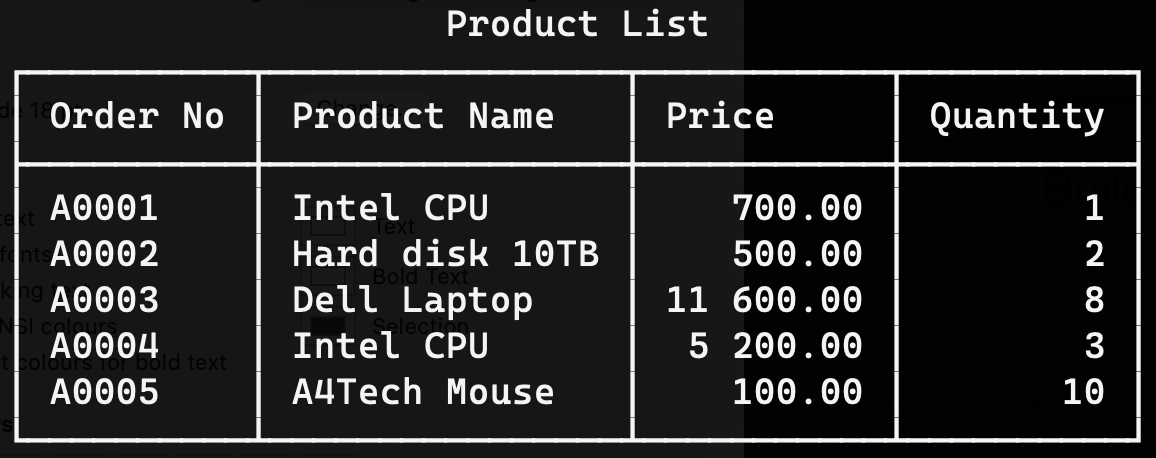The height and width of the screenshot is (458, 1156).
Task: Select order number A0005
Action: [104, 392]
